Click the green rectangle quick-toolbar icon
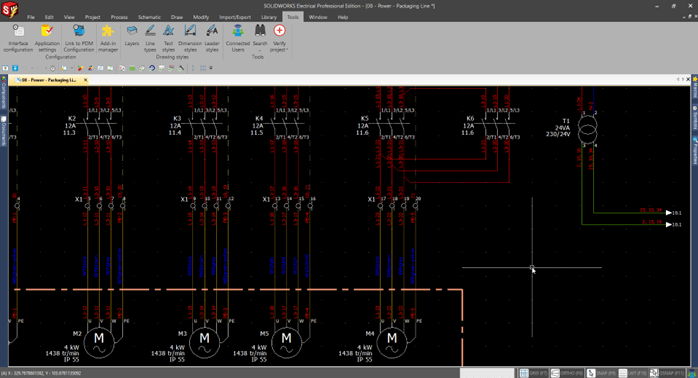This screenshot has height=378, width=698. point(132,68)
